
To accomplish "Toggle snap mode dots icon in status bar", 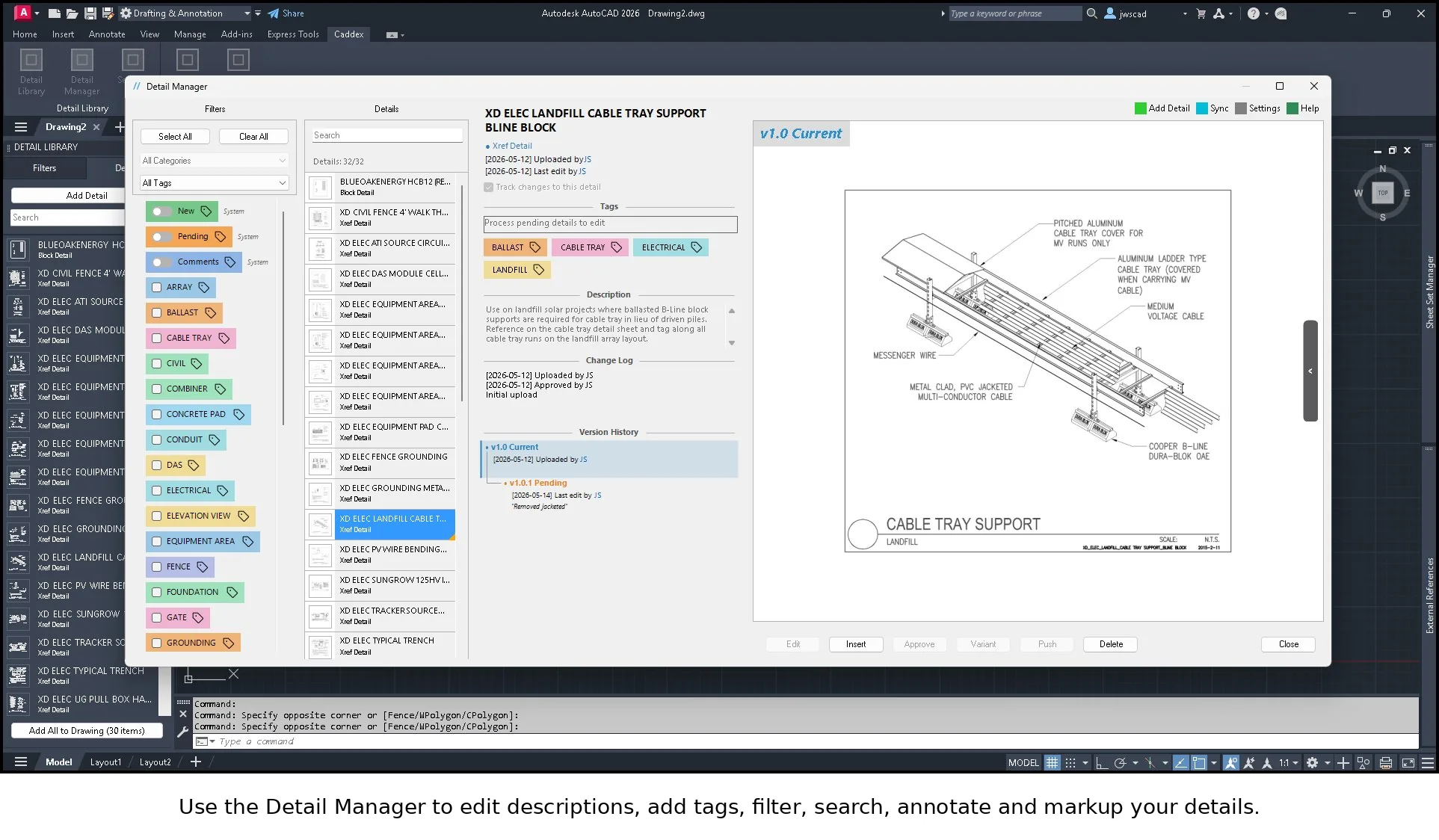I will [1070, 762].
